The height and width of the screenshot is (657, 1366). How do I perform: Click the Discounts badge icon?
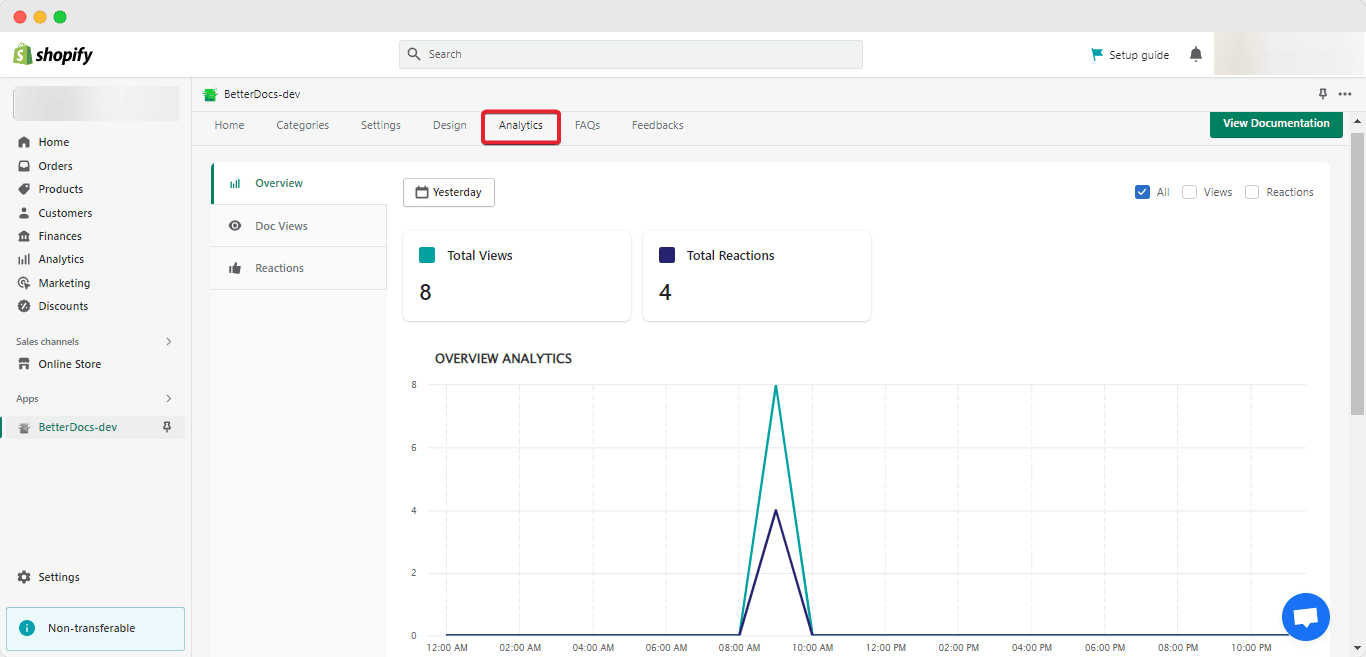(x=24, y=306)
